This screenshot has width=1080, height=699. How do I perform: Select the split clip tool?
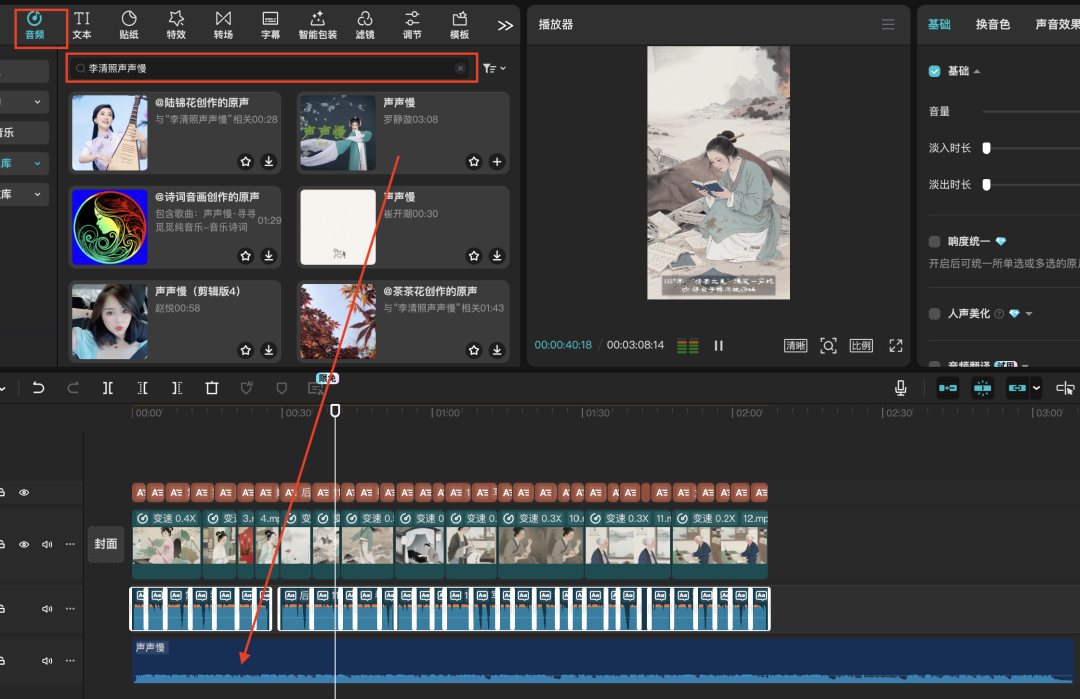[108, 388]
